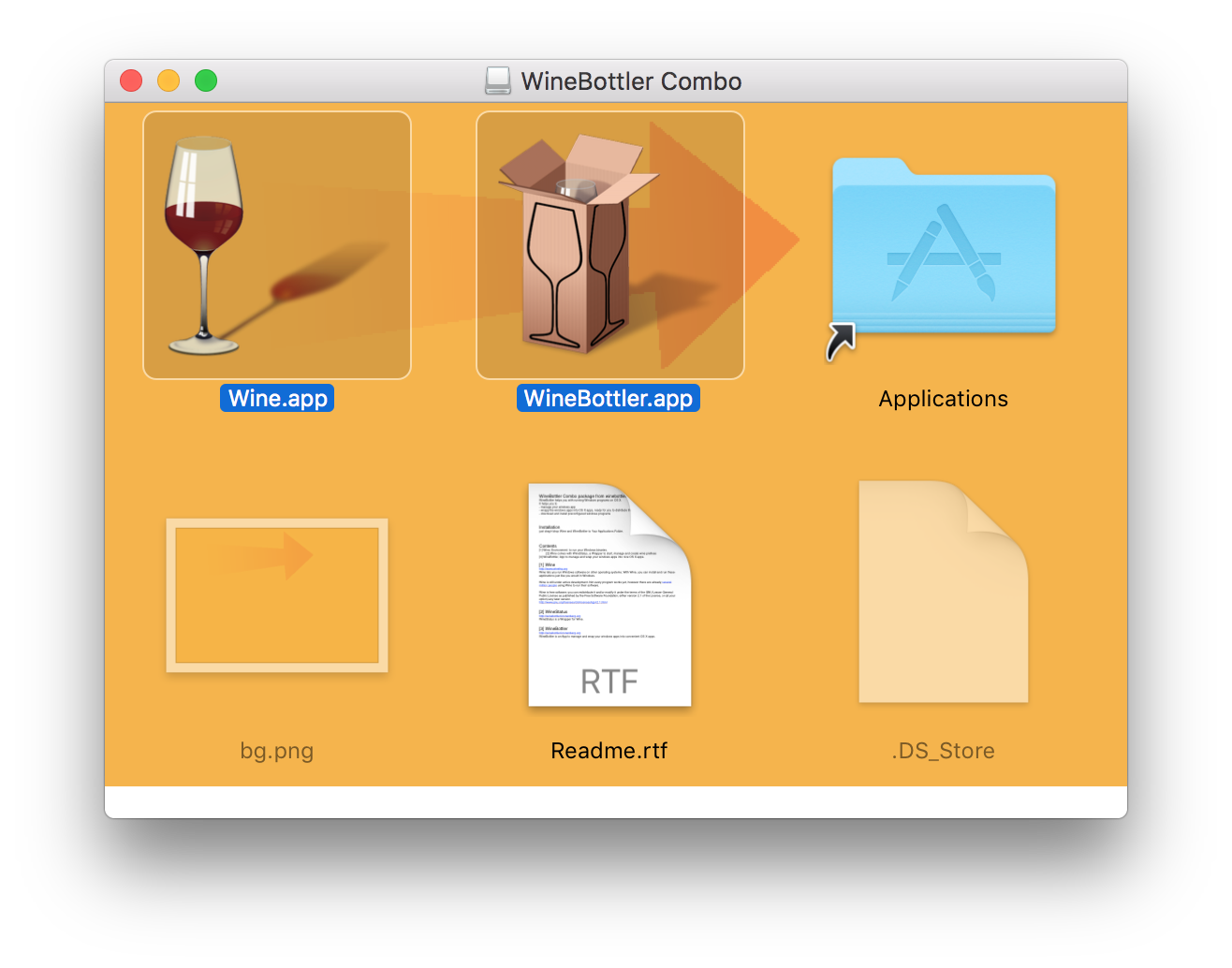
Task: Click the disk icon in the title bar
Action: [498, 81]
